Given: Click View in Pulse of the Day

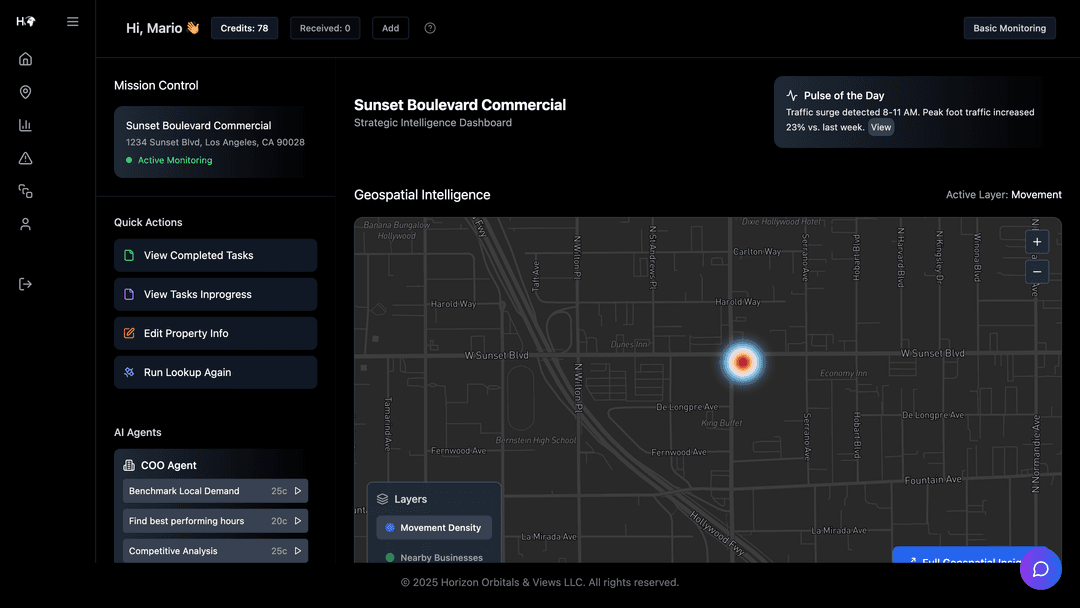Looking at the screenshot, I should tap(880, 128).
